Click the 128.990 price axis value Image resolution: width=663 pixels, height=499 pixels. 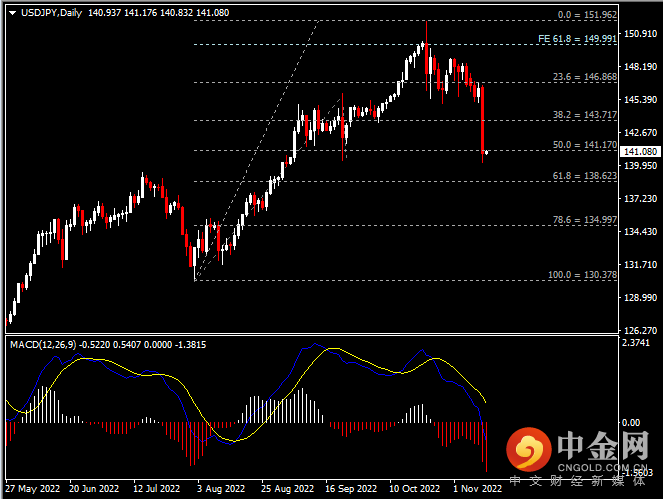click(641, 297)
